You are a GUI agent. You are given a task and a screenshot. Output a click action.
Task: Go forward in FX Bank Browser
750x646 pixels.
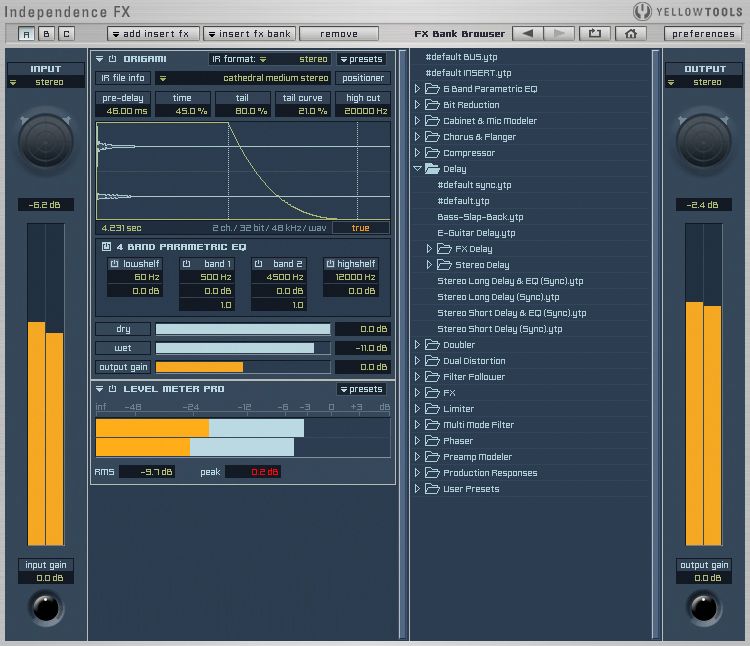coord(558,33)
